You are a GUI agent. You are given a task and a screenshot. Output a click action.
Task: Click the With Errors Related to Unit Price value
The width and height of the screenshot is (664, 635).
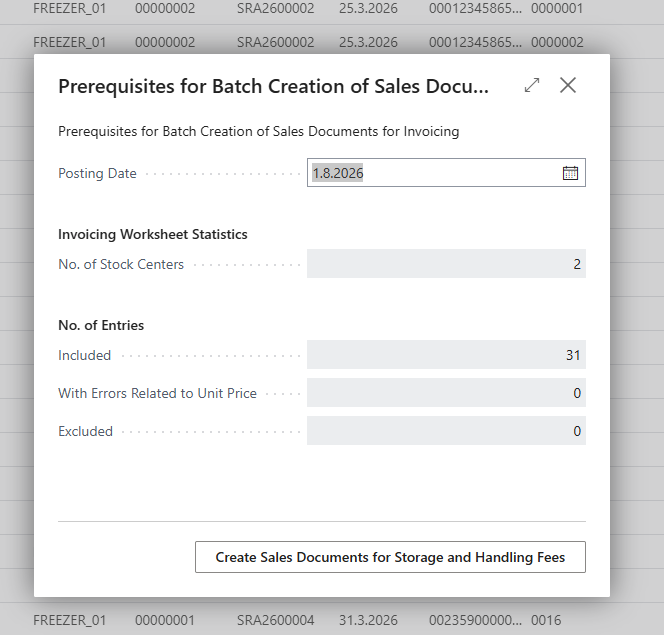(x=446, y=393)
